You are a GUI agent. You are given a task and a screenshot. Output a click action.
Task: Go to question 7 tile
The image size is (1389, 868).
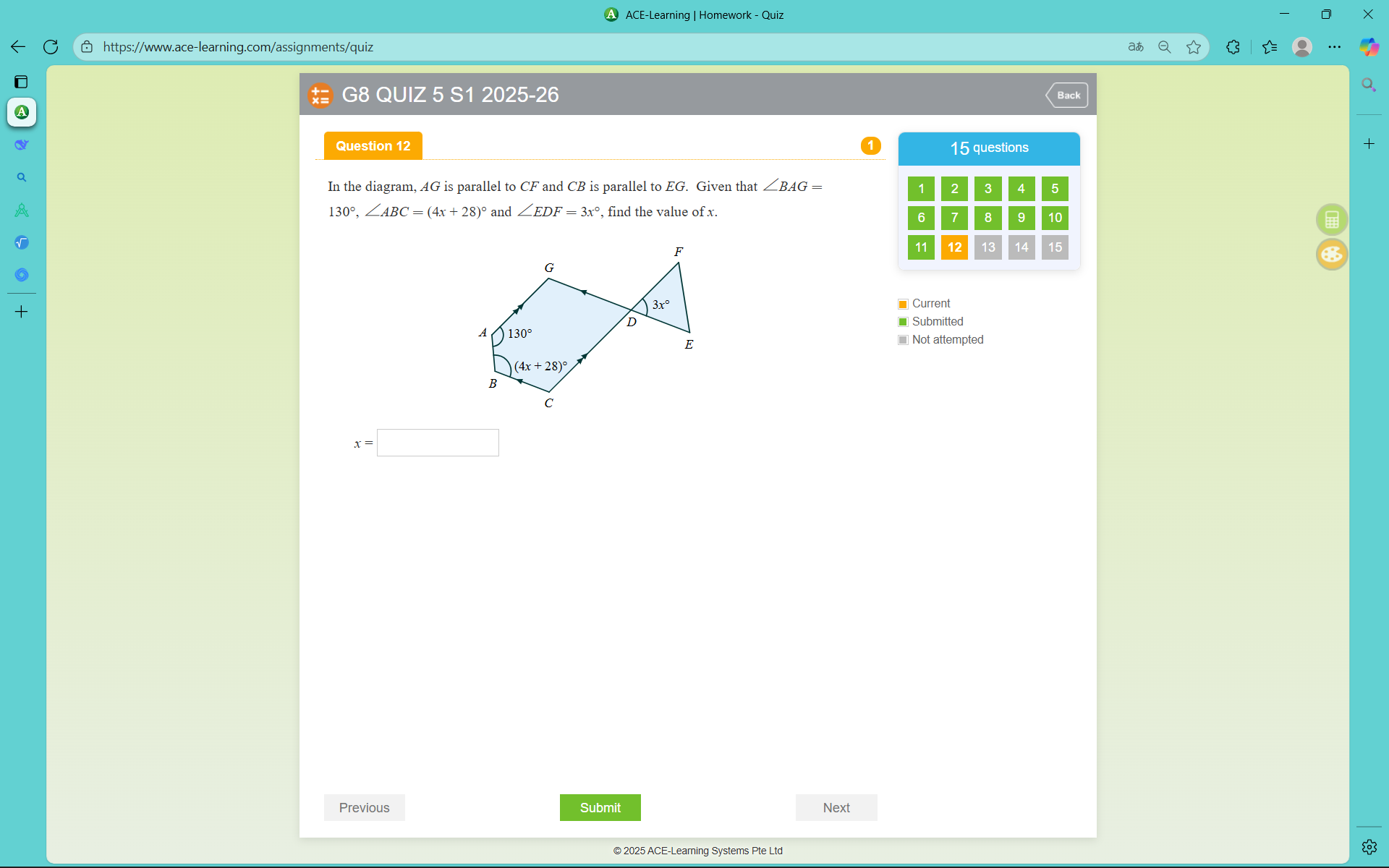pos(954,218)
